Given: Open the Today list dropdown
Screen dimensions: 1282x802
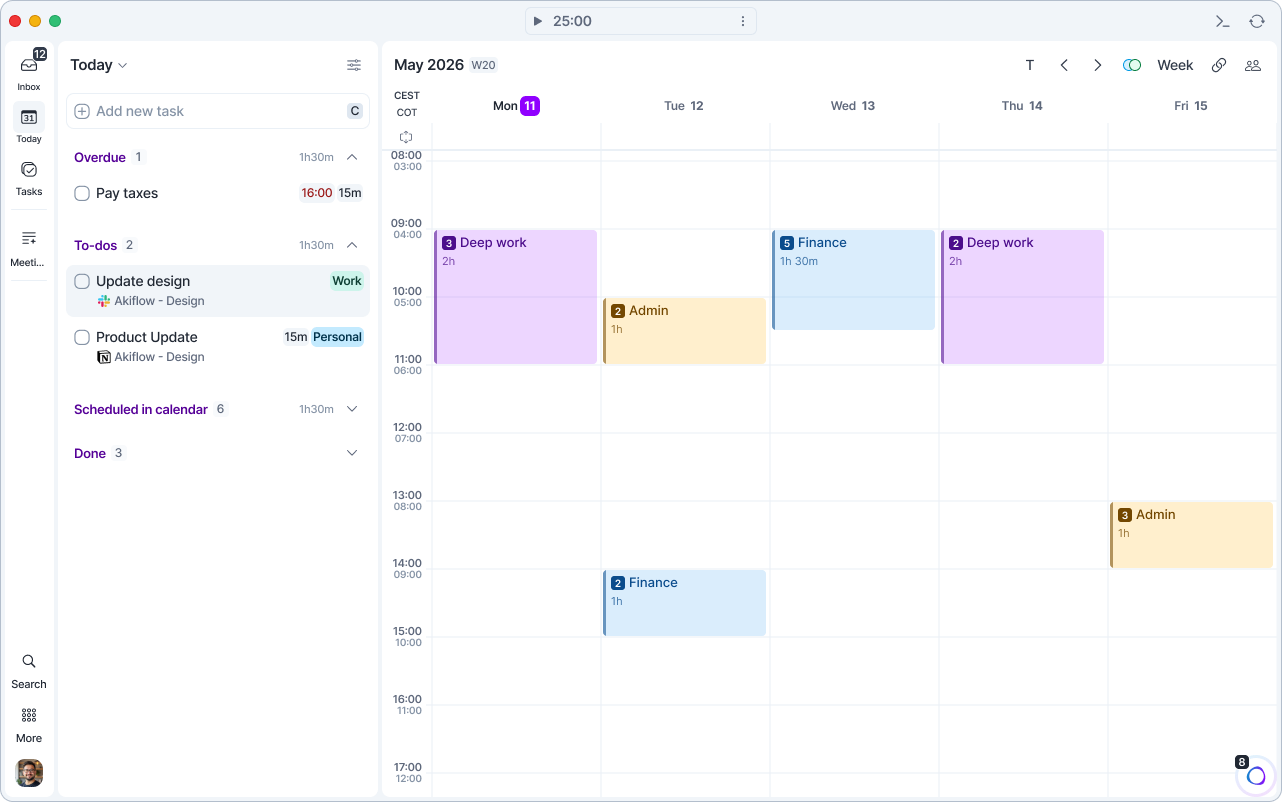Looking at the screenshot, I should [99, 65].
